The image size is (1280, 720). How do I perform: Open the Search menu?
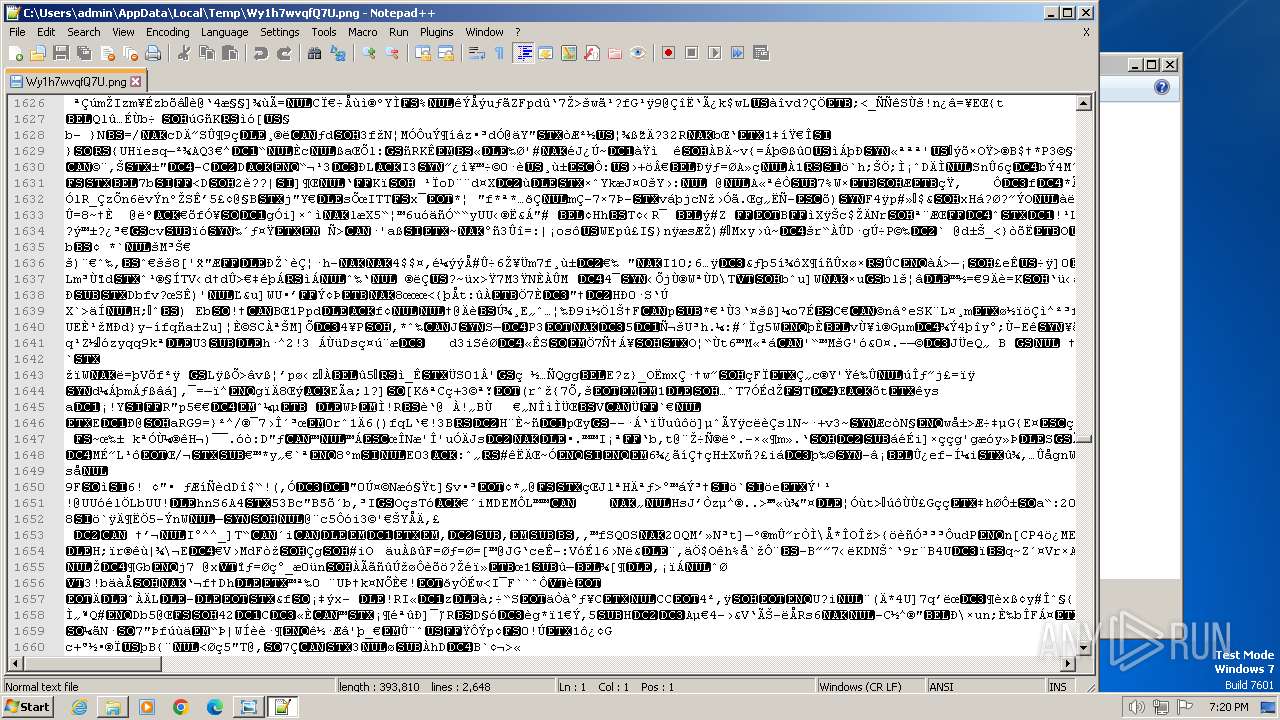(83, 32)
